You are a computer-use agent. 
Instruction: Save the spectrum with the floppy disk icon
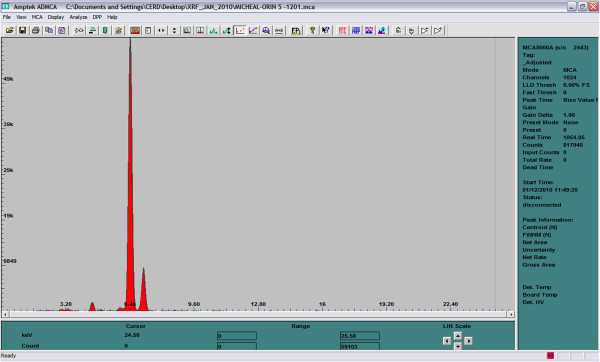click(x=23, y=30)
